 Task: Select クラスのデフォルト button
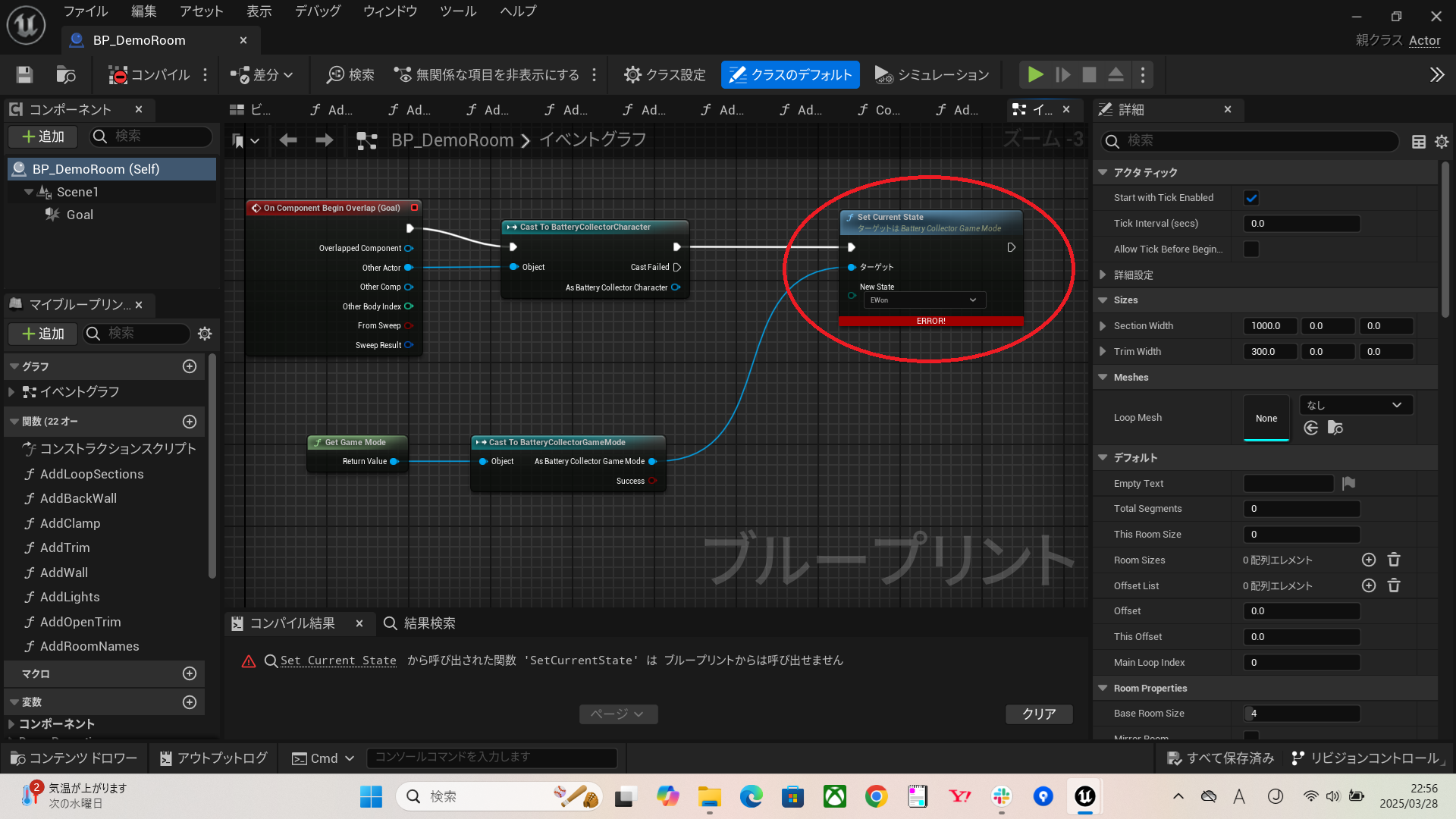pyautogui.click(x=790, y=74)
